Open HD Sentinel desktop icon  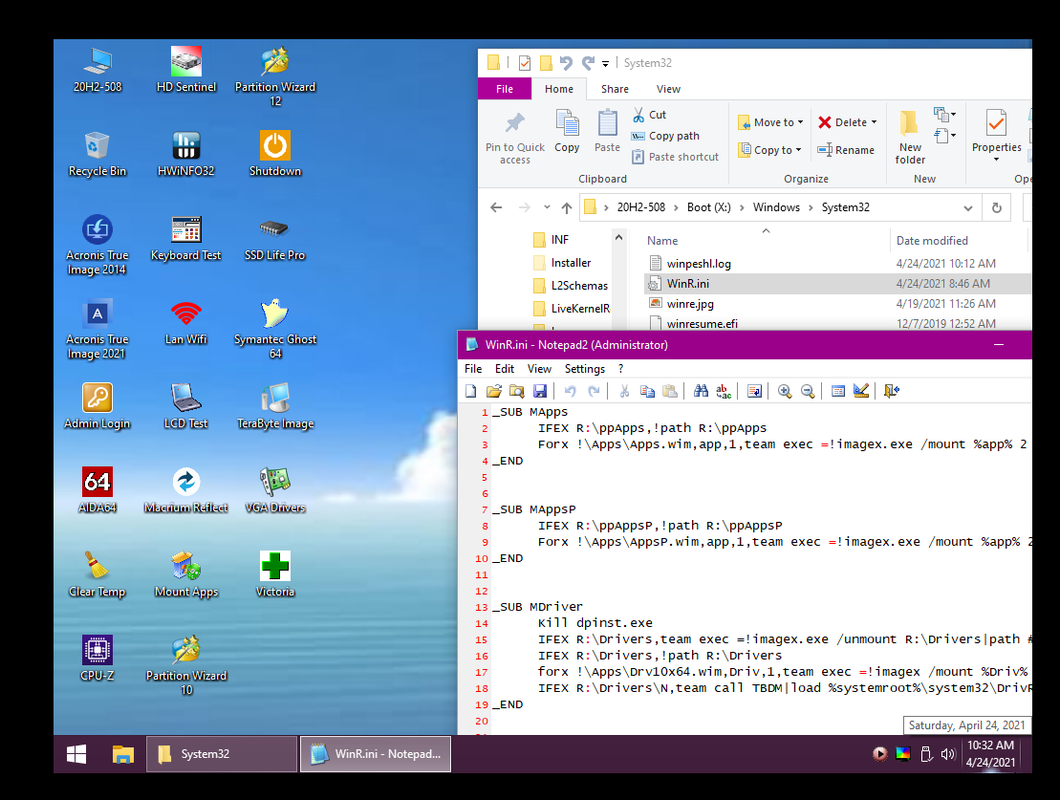tap(186, 70)
